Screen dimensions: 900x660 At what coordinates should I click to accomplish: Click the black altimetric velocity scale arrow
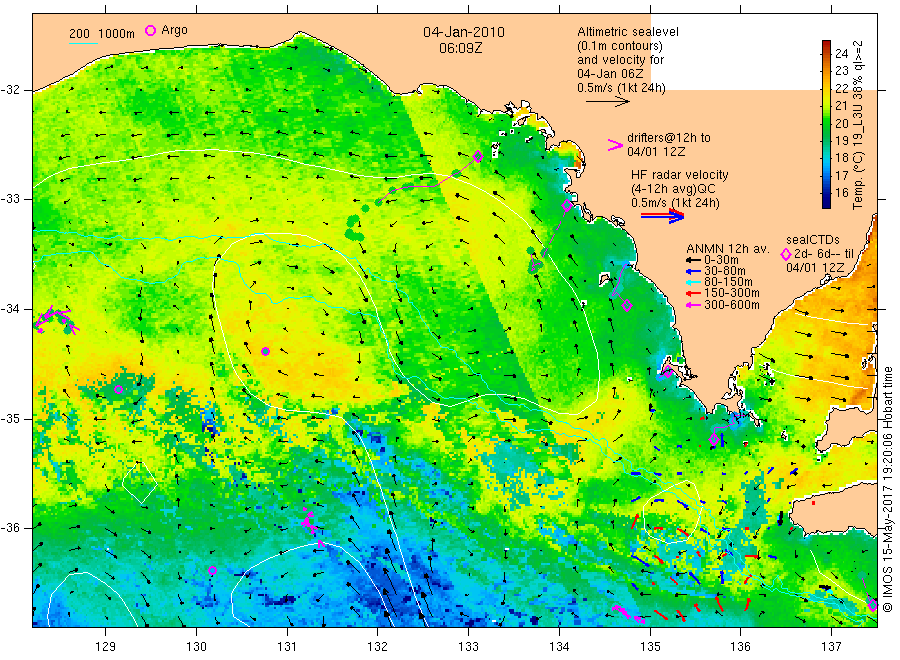(x=608, y=102)
